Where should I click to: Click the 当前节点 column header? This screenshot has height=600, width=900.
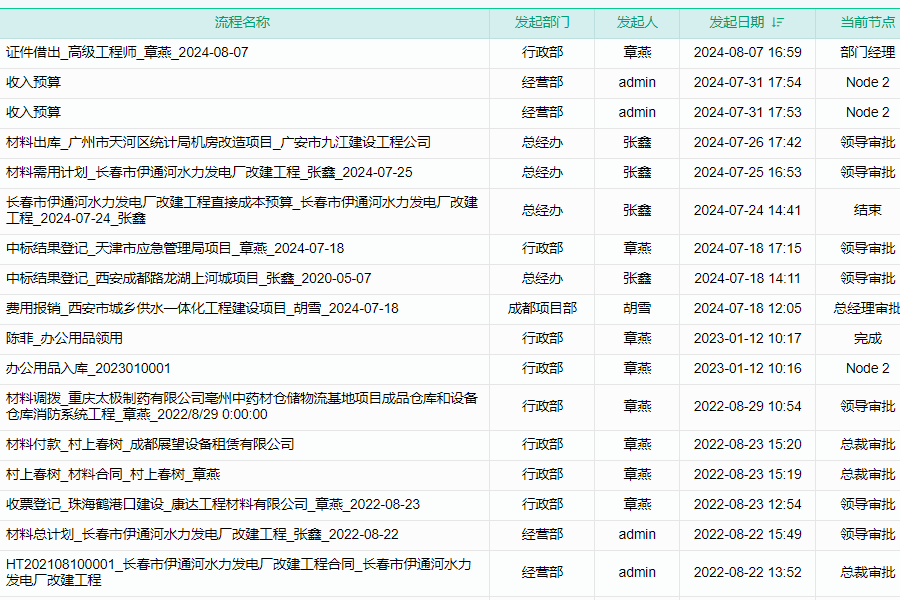pos(867,22)
